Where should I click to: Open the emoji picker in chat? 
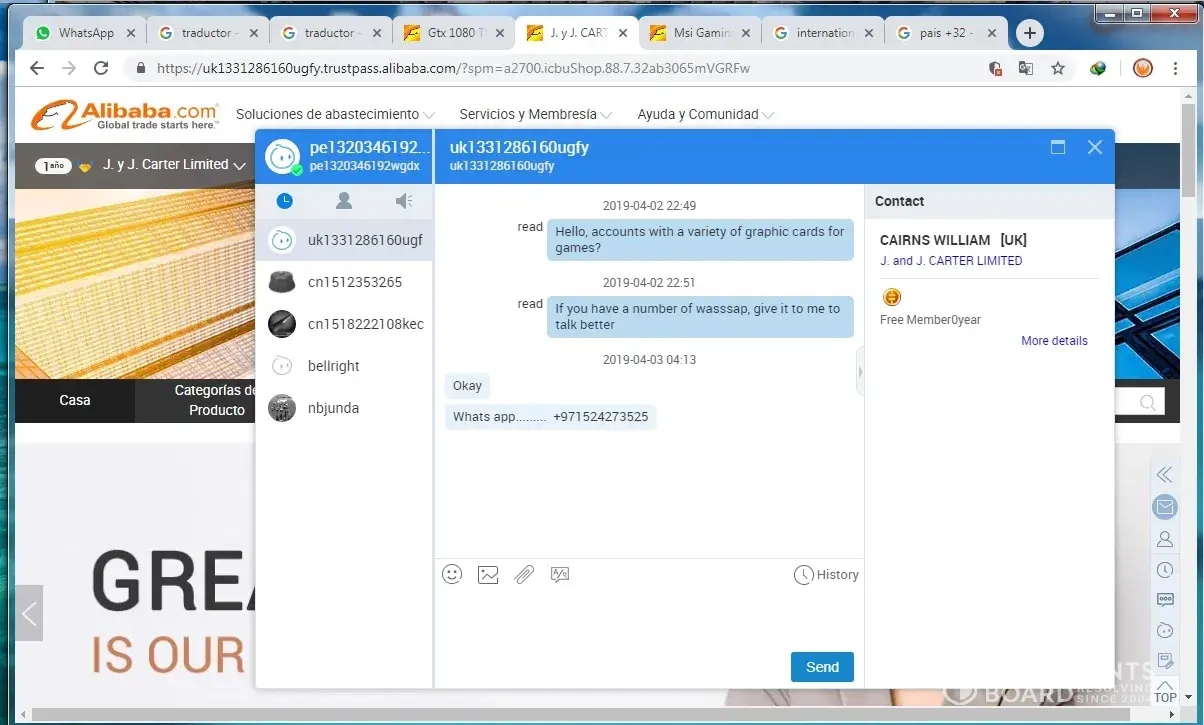(452, 574)
